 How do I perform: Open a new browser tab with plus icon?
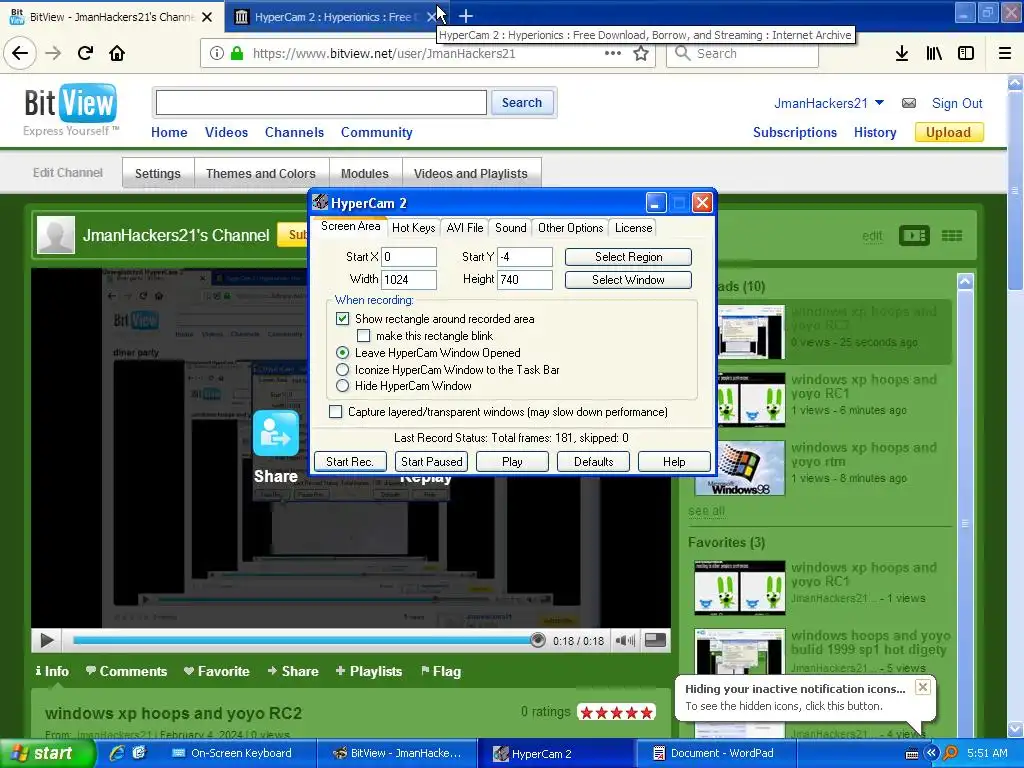(466, 16)
